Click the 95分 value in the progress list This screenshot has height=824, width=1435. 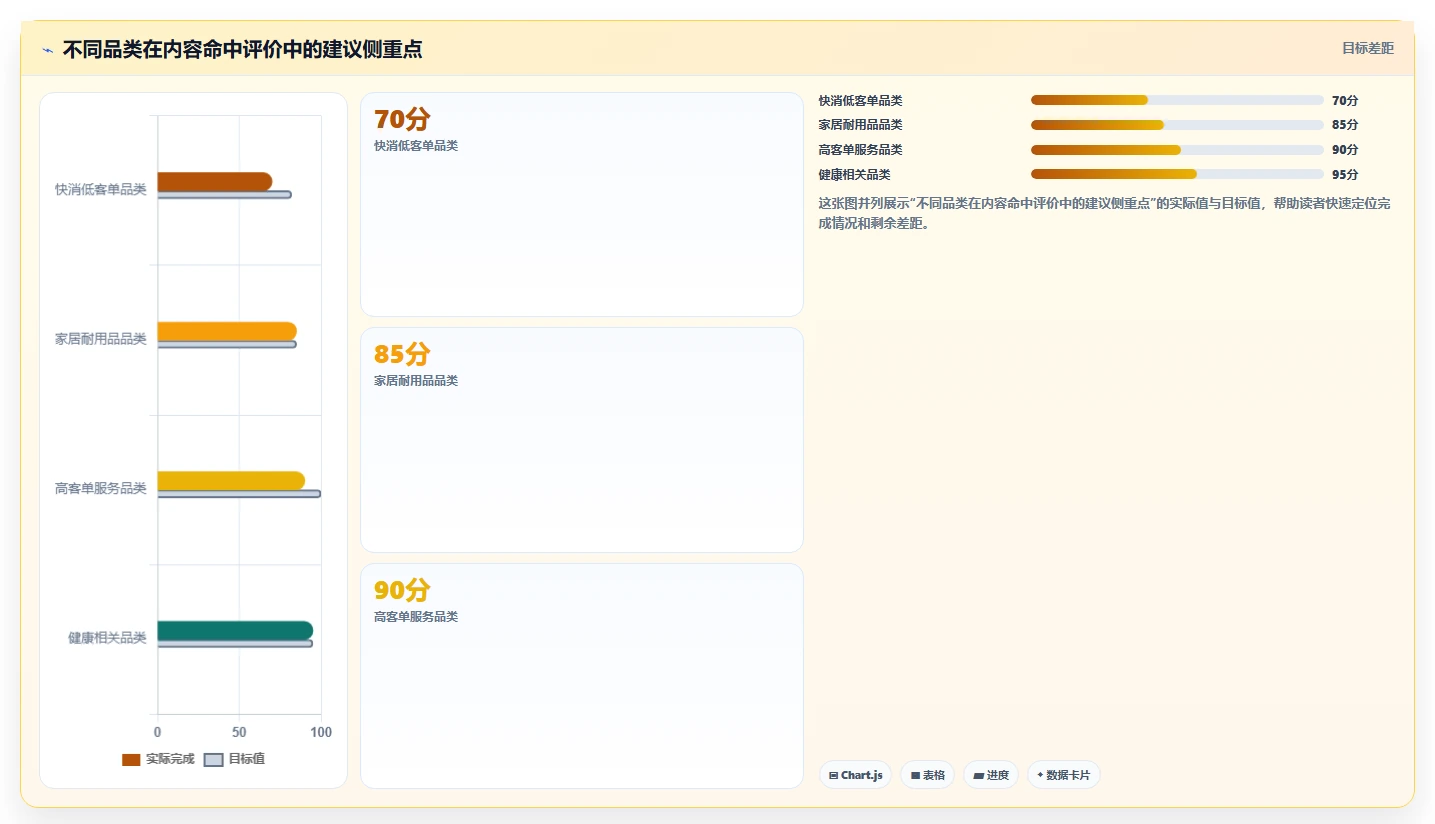click(x=1345, y=174)
